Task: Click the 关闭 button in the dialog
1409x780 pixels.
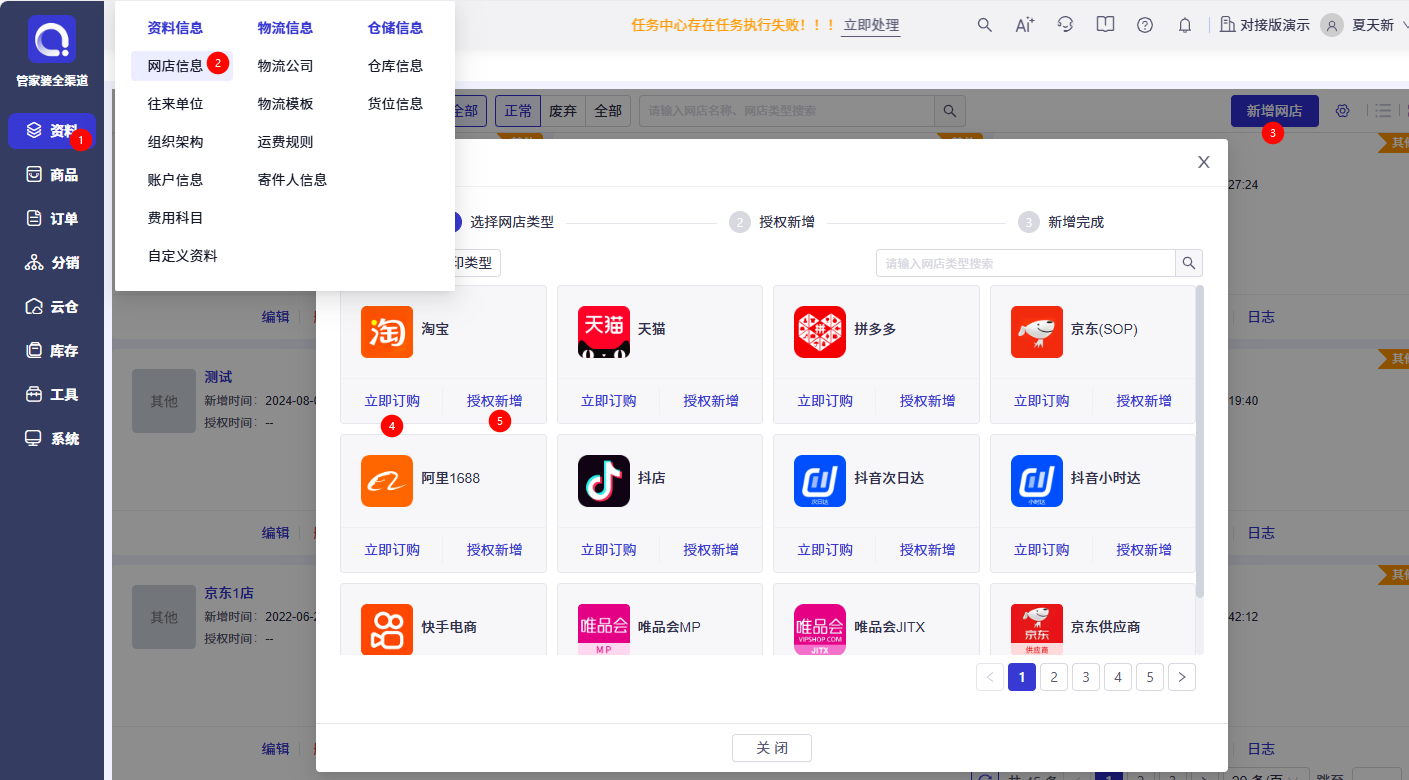Action: 772,748
